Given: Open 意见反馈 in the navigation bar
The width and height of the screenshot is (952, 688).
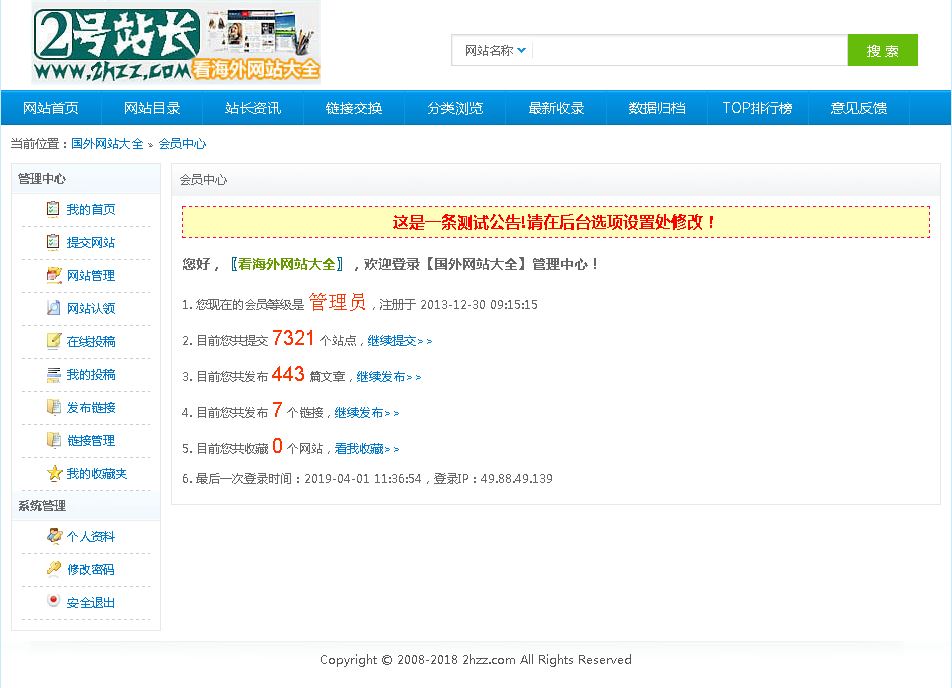Looking at the screenshot, I should pyautogui.click(x=858, y=108).
